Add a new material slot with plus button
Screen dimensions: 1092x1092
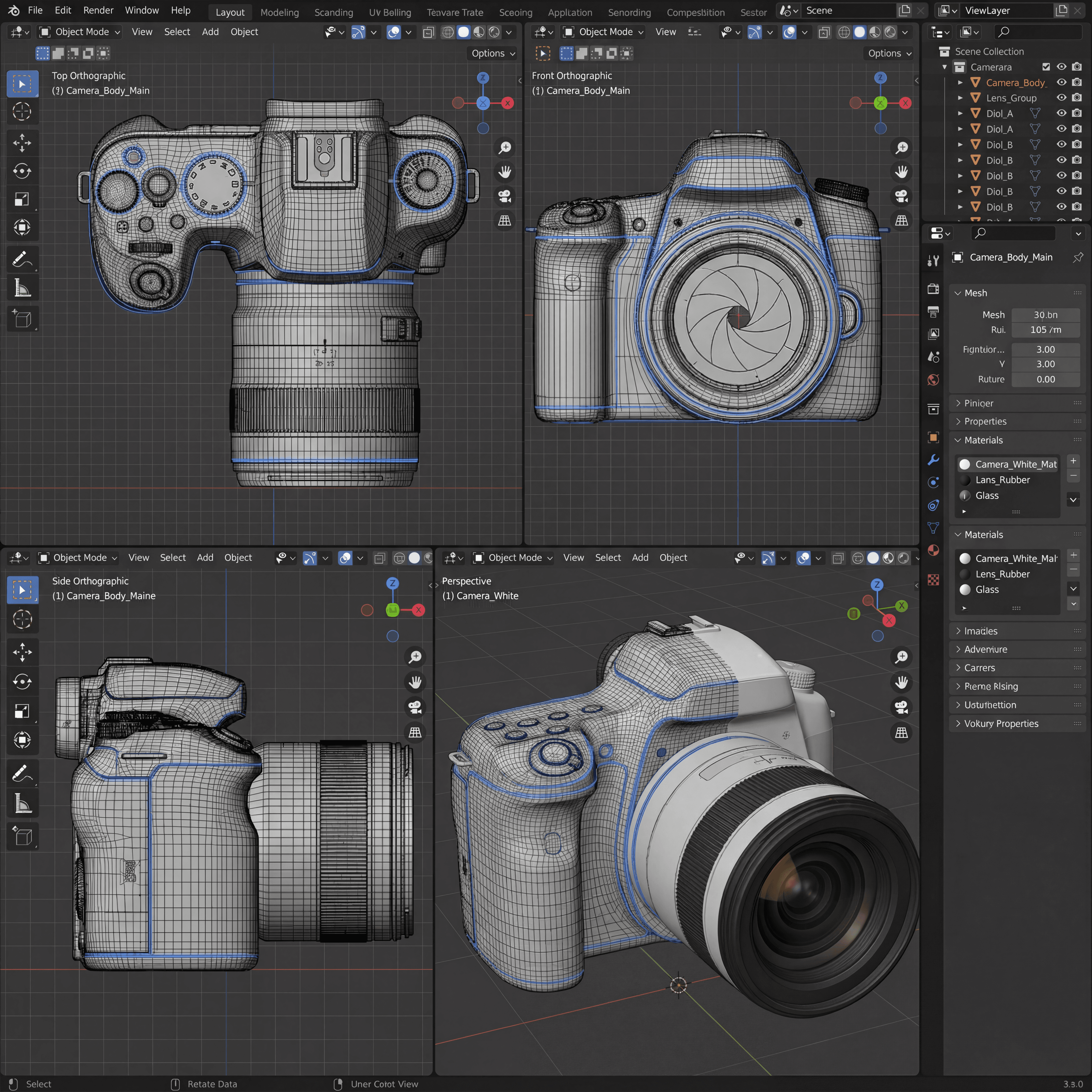click(x=1073, y=460)
